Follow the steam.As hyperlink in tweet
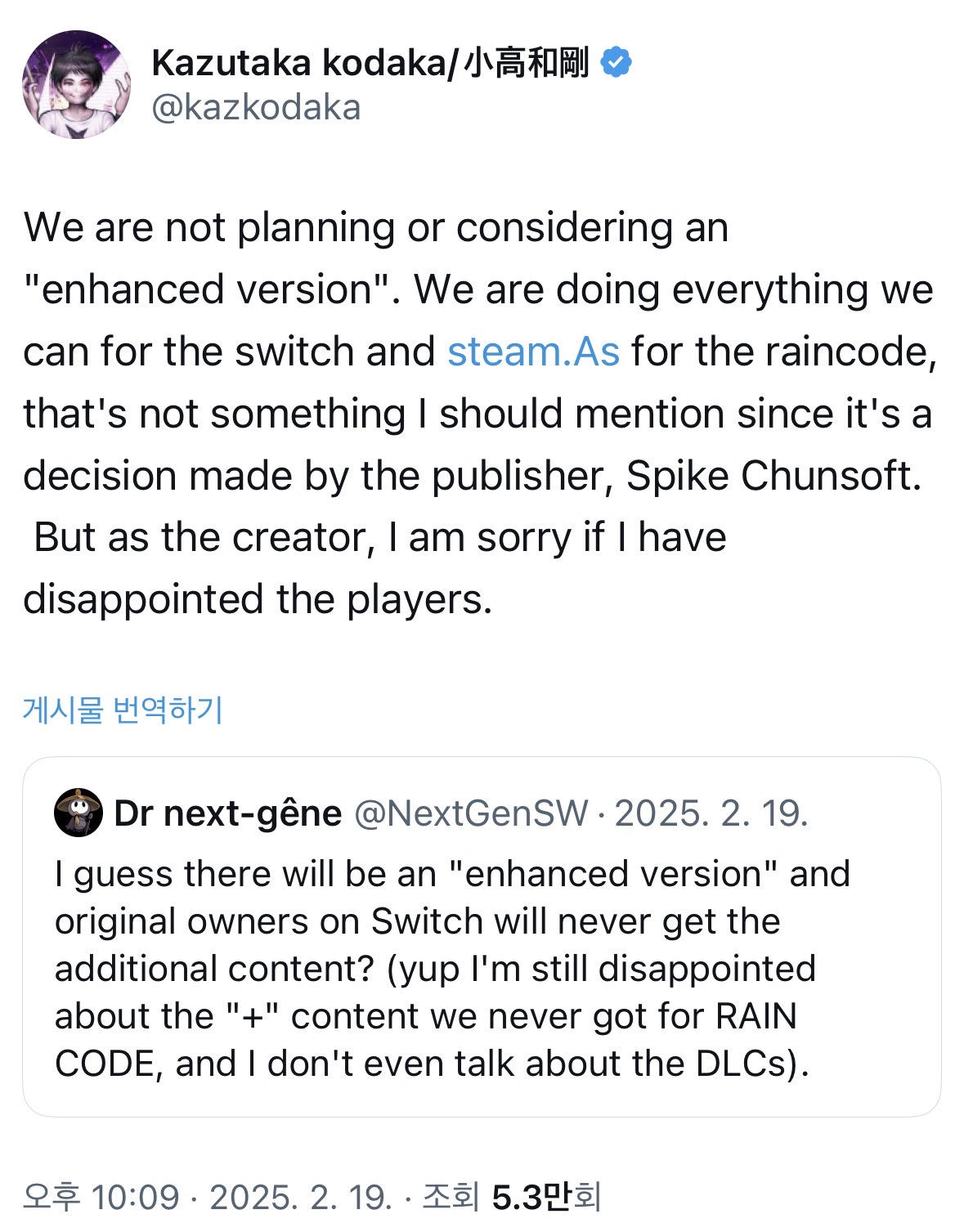964x1232 pixels. coord(533,352)
